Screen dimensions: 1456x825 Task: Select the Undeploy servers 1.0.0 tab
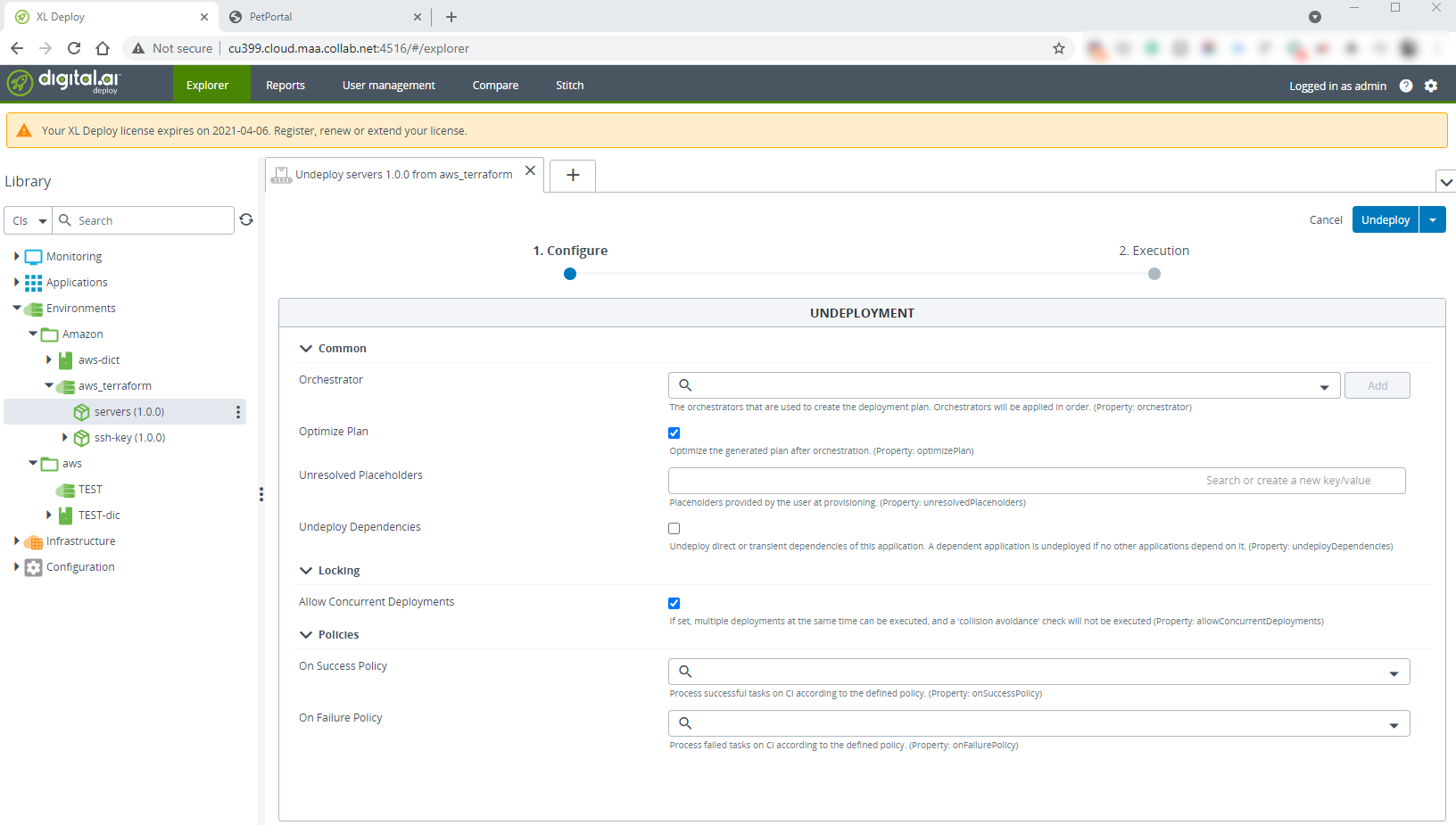click(x=404, y=175)
